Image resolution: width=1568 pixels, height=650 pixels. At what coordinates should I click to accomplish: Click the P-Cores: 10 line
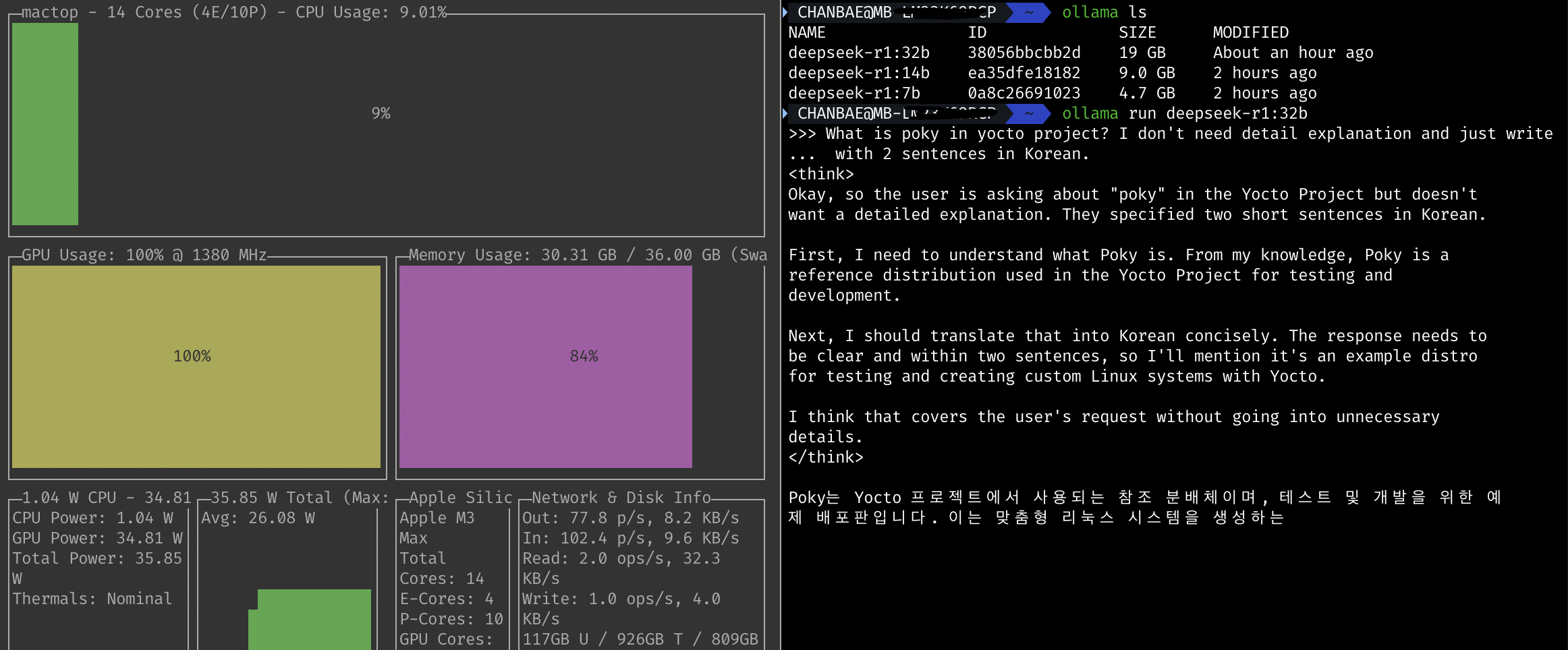pyautogui.click(x=451, y=619)
